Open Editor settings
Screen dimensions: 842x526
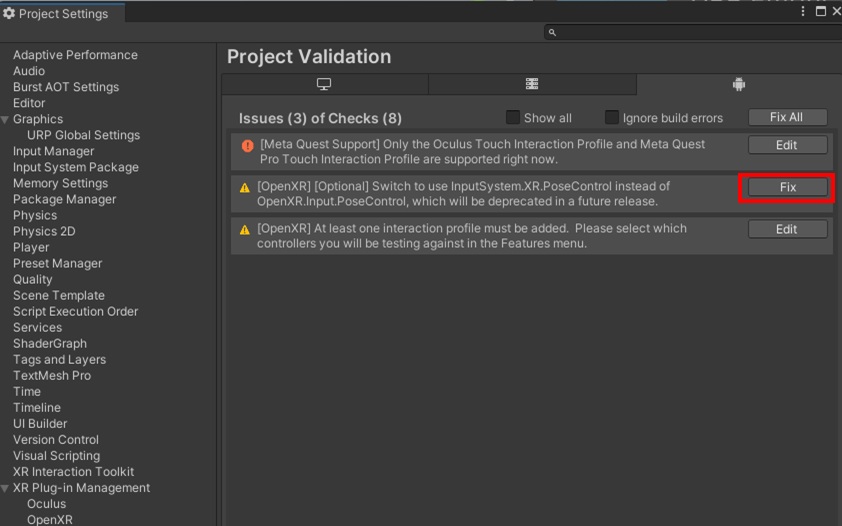29,104
